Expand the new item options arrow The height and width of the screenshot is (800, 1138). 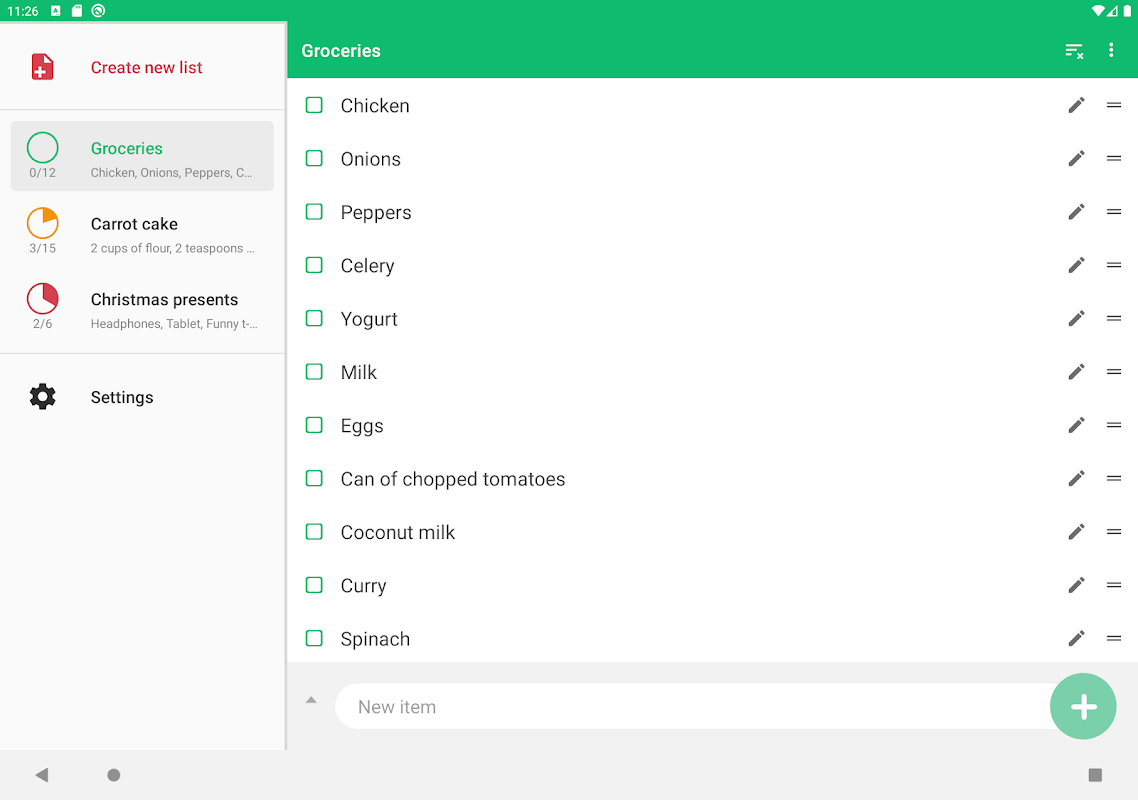311,700
